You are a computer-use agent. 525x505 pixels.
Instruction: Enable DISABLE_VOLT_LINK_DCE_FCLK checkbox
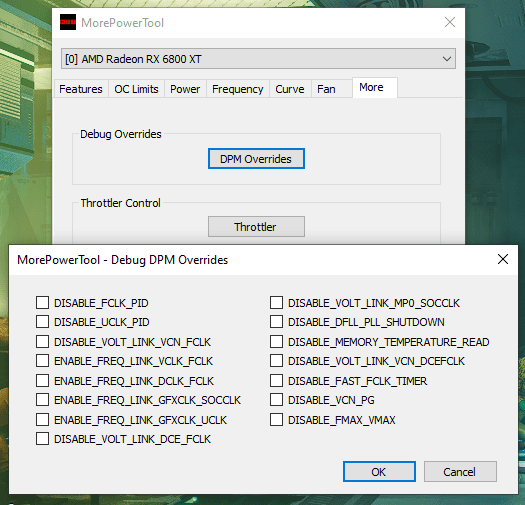click(43, 438)
